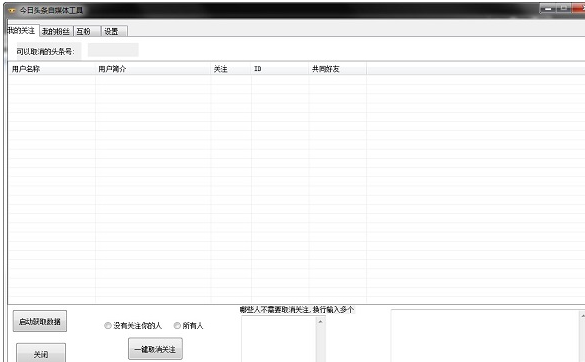
Task: Click the ID column header
Action: (280, 69)
